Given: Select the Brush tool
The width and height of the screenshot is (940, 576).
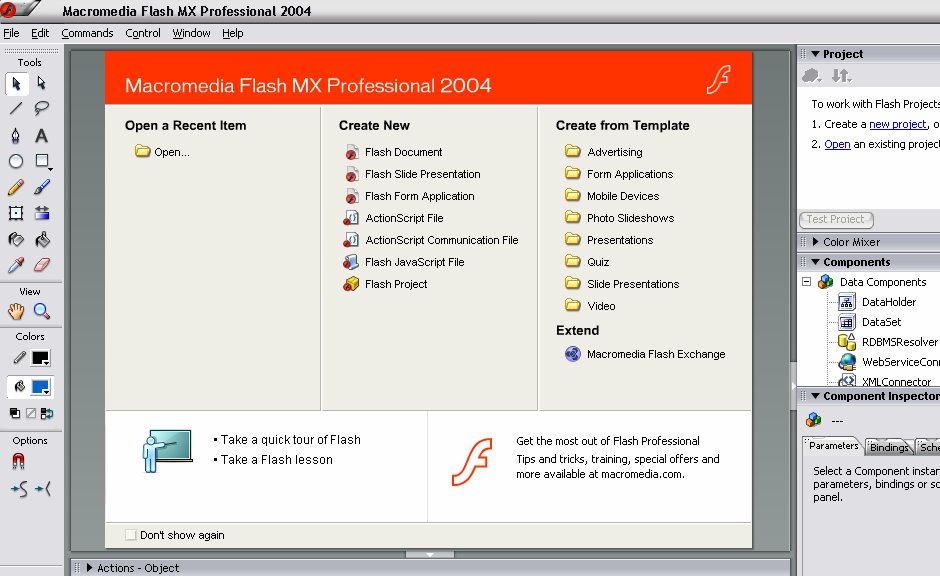Looking at the screenshot, I should coord(42,188).
